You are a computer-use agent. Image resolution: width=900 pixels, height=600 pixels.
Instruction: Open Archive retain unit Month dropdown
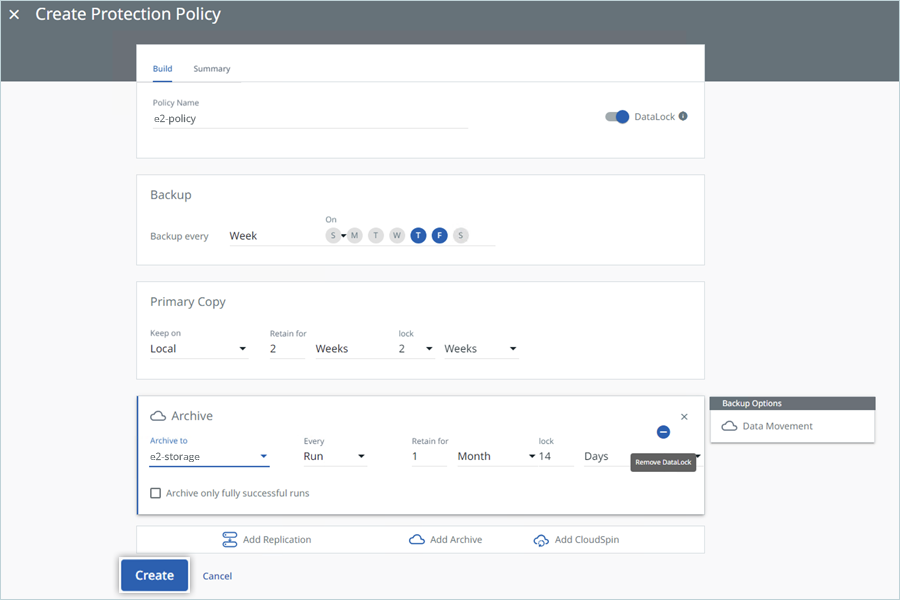tap(496, 456)
